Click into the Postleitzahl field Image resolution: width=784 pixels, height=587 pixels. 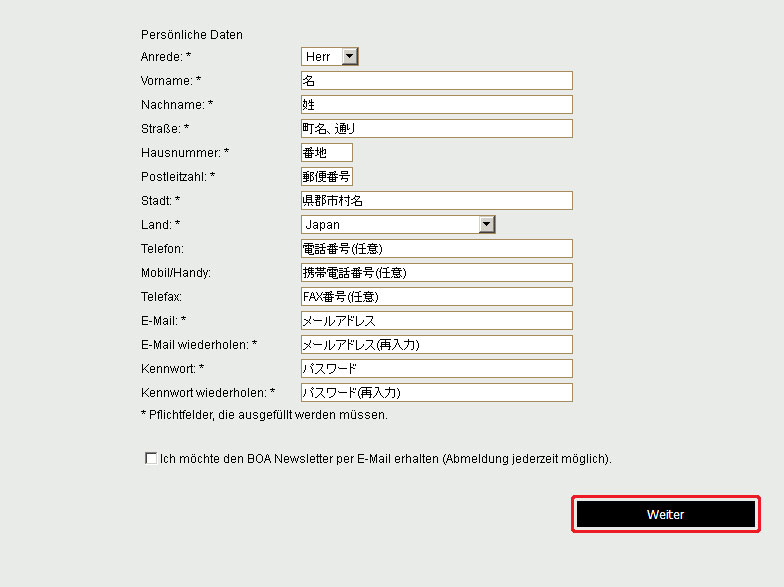coord(327,177)
